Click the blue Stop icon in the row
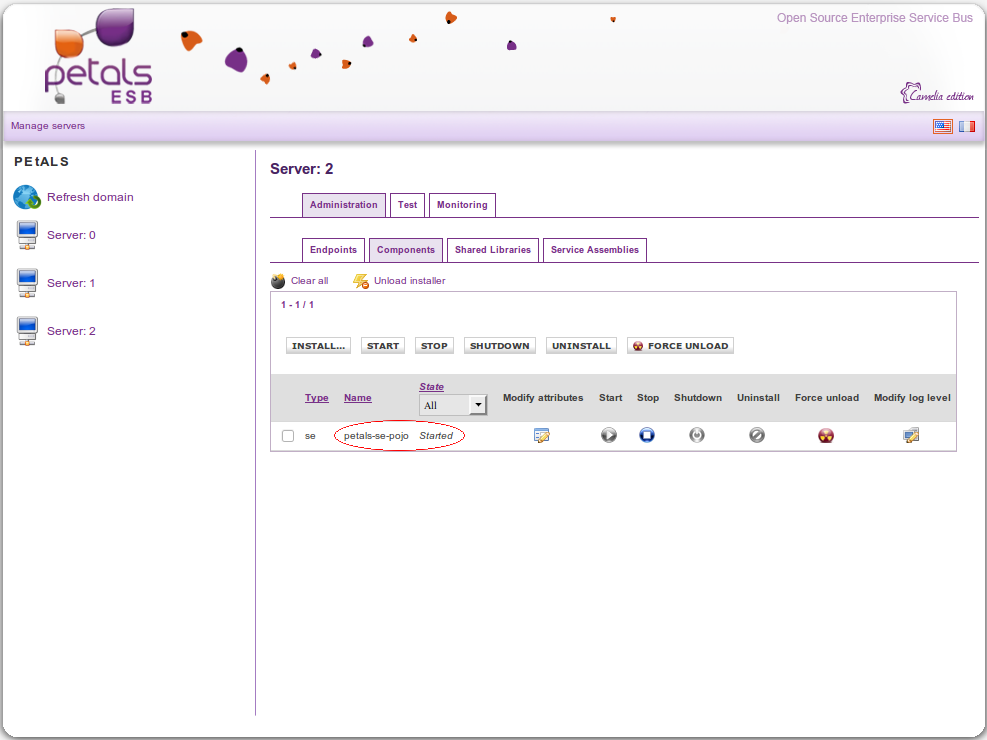This screenshot has height=740, width=987. [x=647, y=436]
